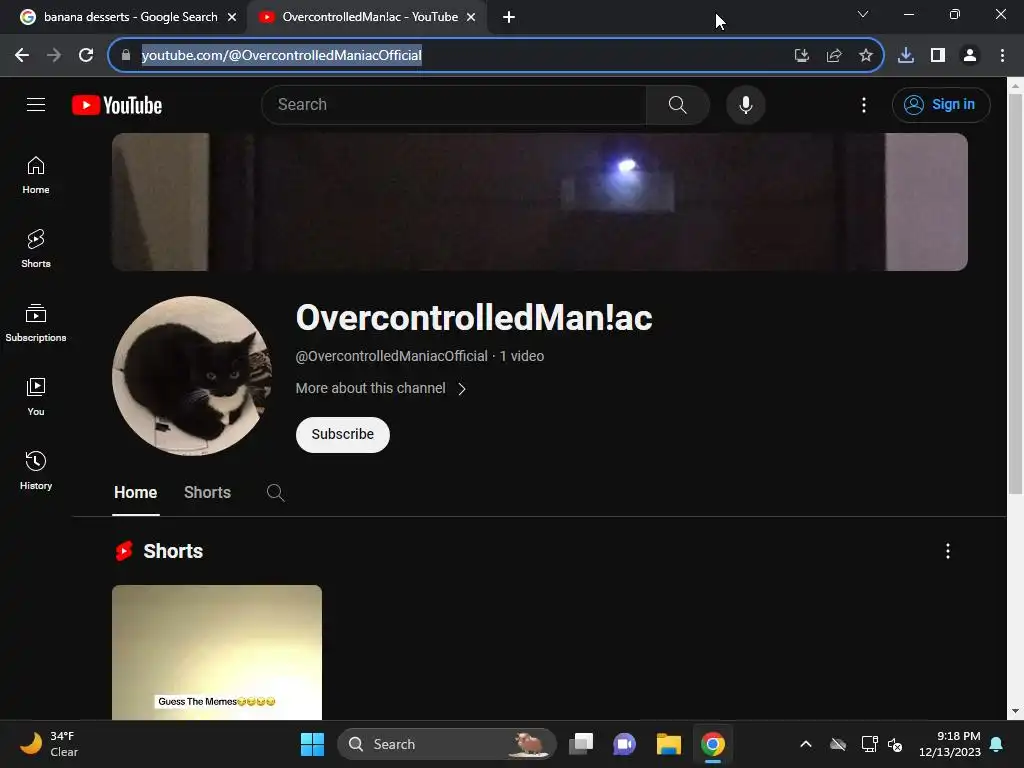The image size is (1024, 768).
Task: Open the Guess The Memes short thumbnail
Action: pos(217,652)
